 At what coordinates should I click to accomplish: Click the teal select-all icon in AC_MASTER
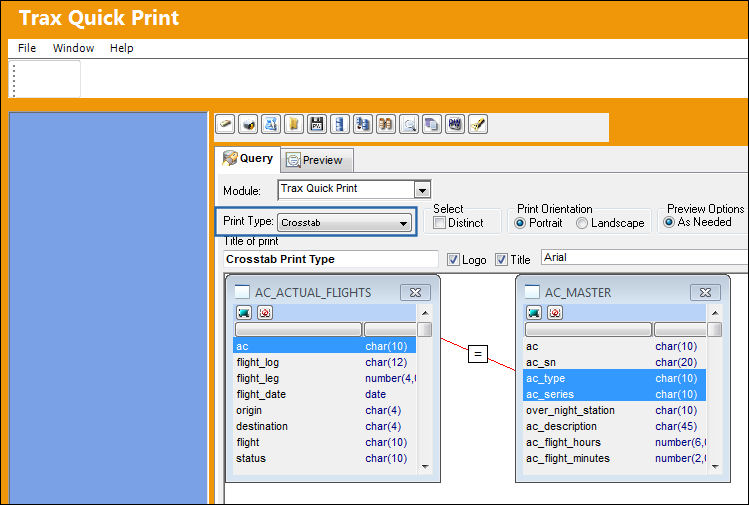pos(534,312)
